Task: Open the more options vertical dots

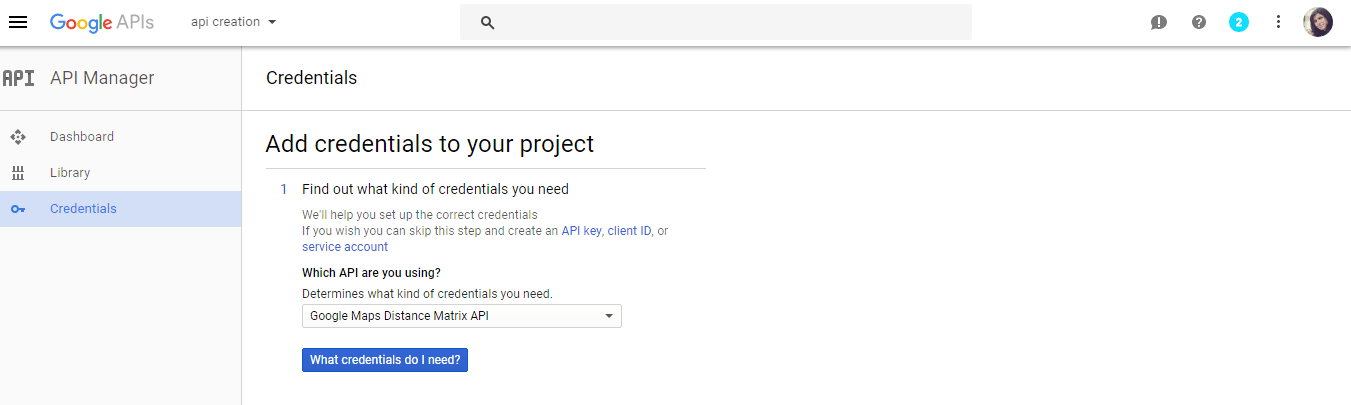Action: (x=1278, y=22)
